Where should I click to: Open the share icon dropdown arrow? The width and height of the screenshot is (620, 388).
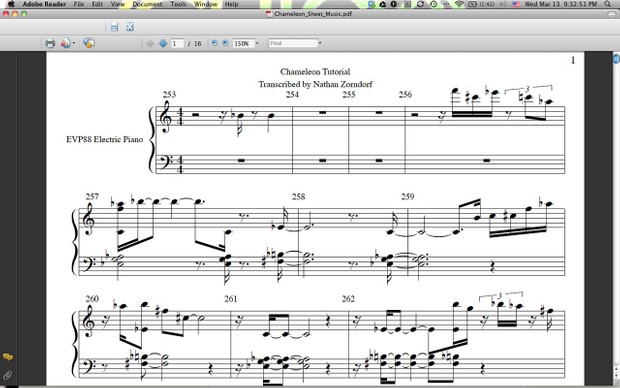coord(74,43)
